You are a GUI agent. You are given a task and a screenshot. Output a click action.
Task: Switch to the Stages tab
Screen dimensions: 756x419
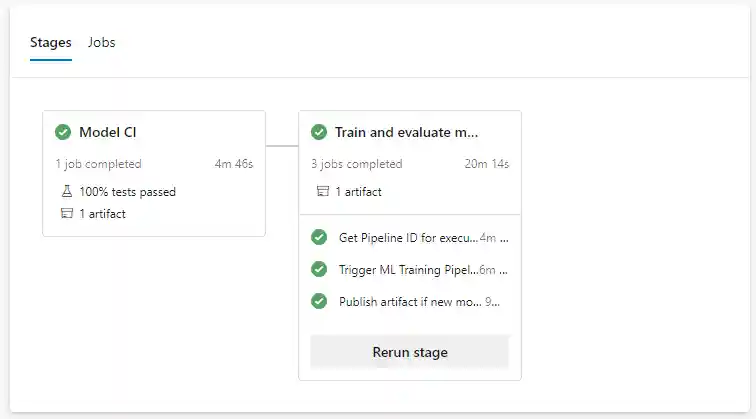click(x=50, y=43)
